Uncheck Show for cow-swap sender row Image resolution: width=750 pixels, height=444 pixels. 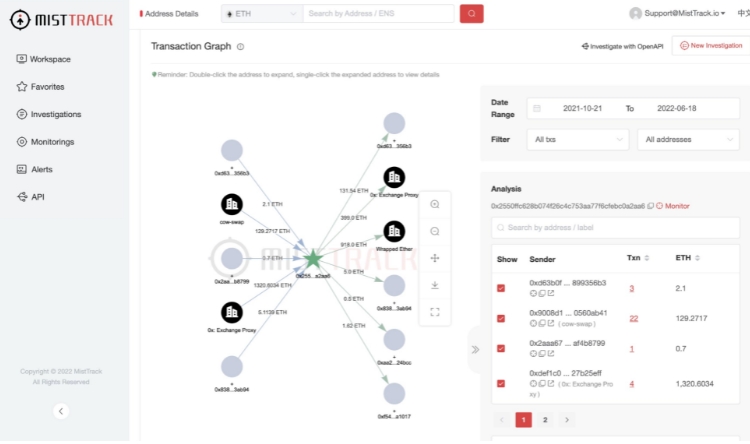[x=501, y=318]
